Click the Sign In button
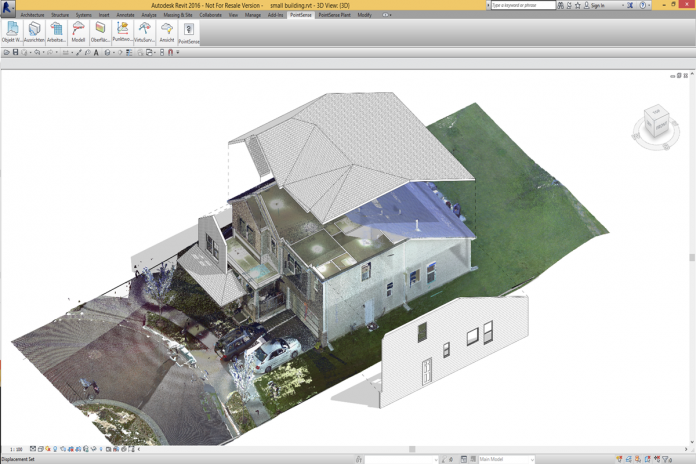This screenshot has height=464, width=696. (x=597, y=5)
